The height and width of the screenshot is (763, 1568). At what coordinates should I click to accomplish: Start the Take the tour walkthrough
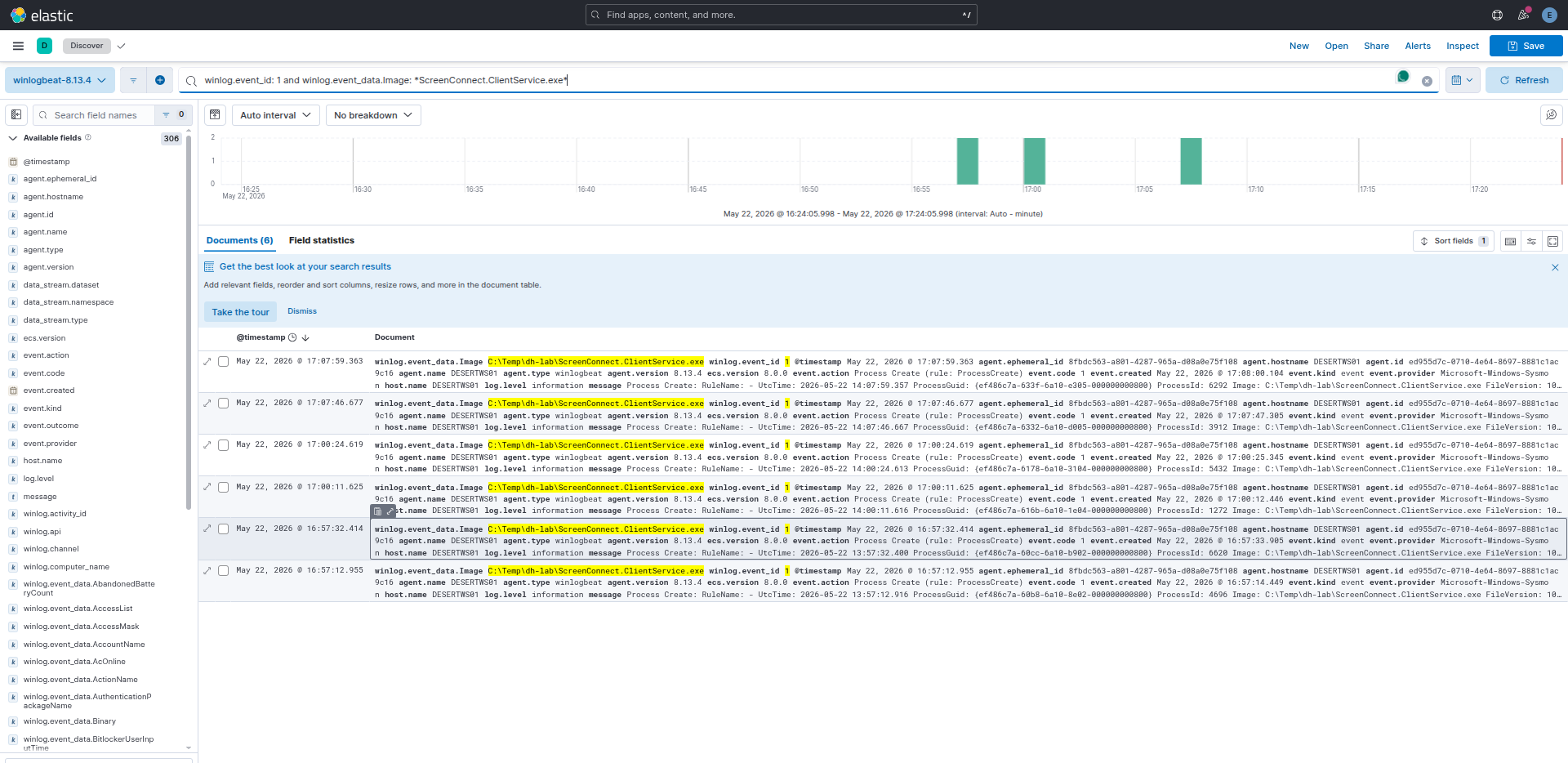[240, 312]
